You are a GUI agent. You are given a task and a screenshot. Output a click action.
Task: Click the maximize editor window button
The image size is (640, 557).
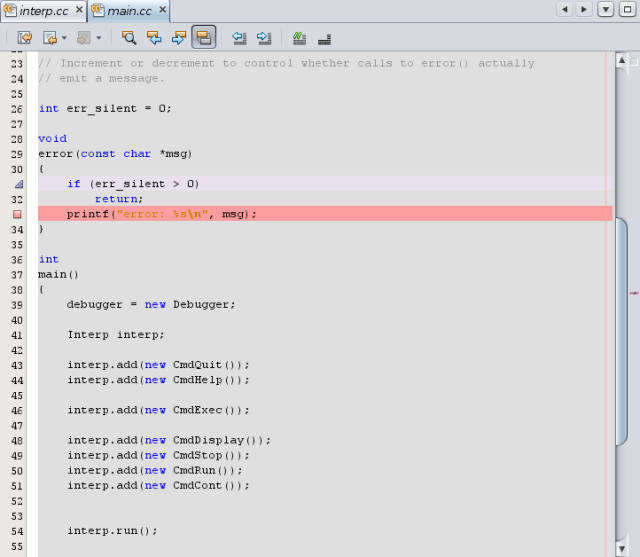pos(627,9)
